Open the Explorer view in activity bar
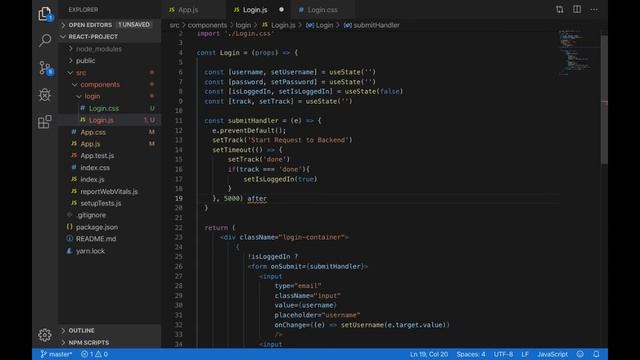Screen dimensions: 640x360 tap(45, 14)
